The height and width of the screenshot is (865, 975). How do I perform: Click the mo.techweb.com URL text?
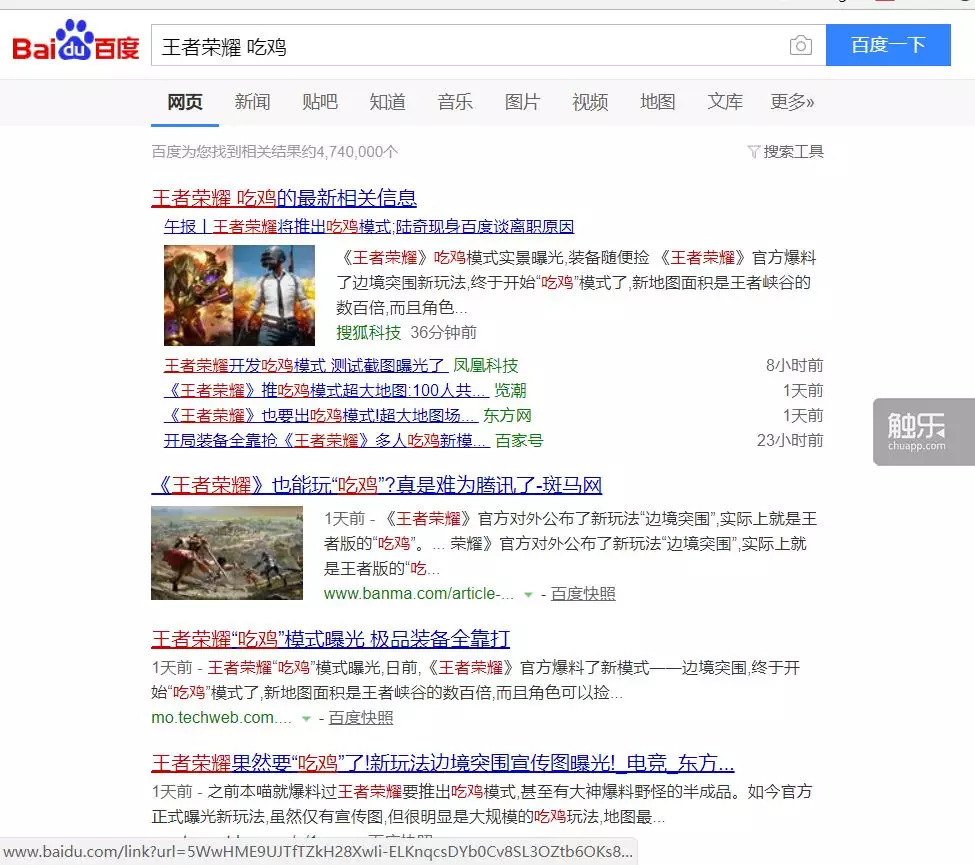(221, 718)
